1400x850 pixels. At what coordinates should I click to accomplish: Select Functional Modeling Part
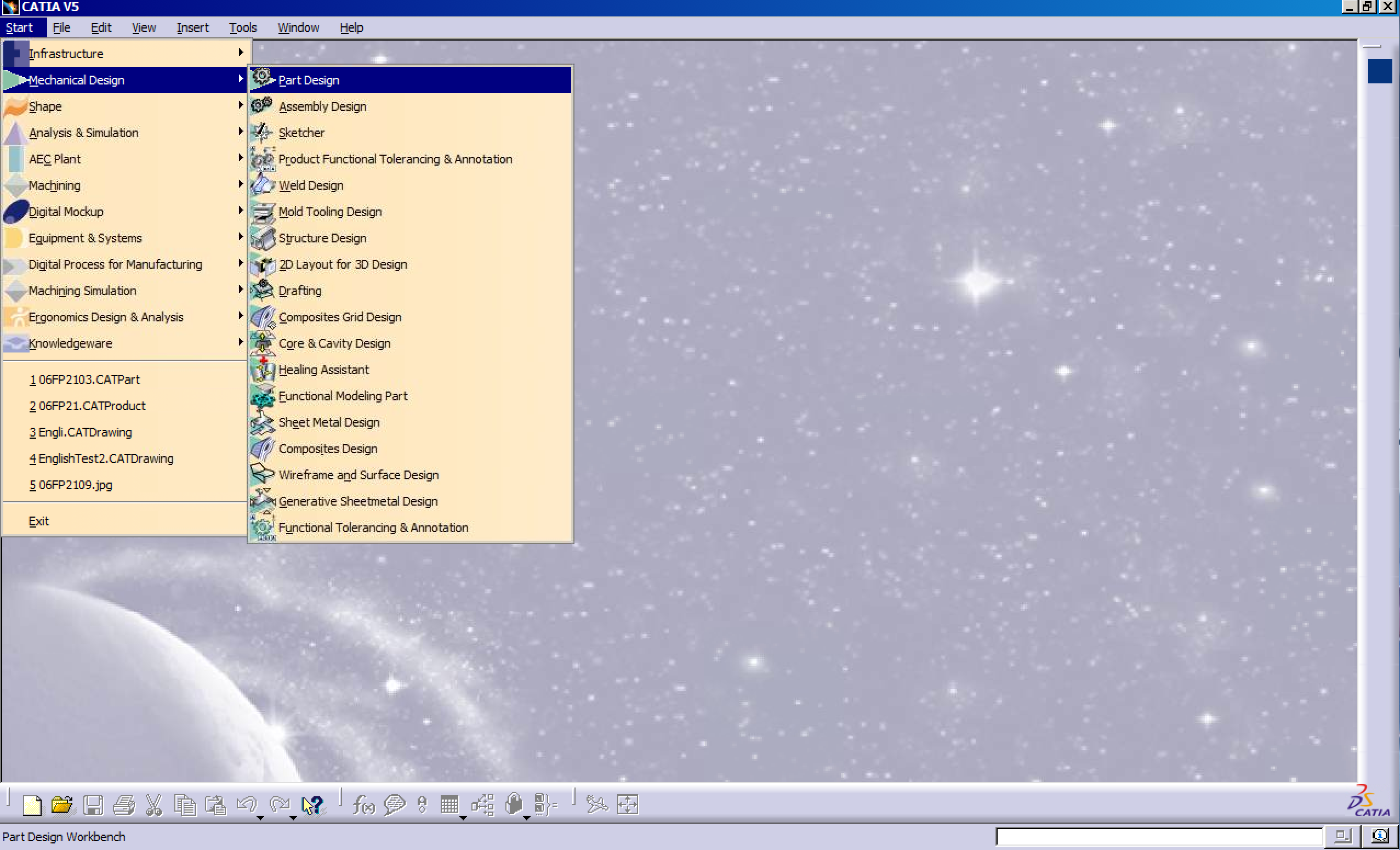point(410,396)
